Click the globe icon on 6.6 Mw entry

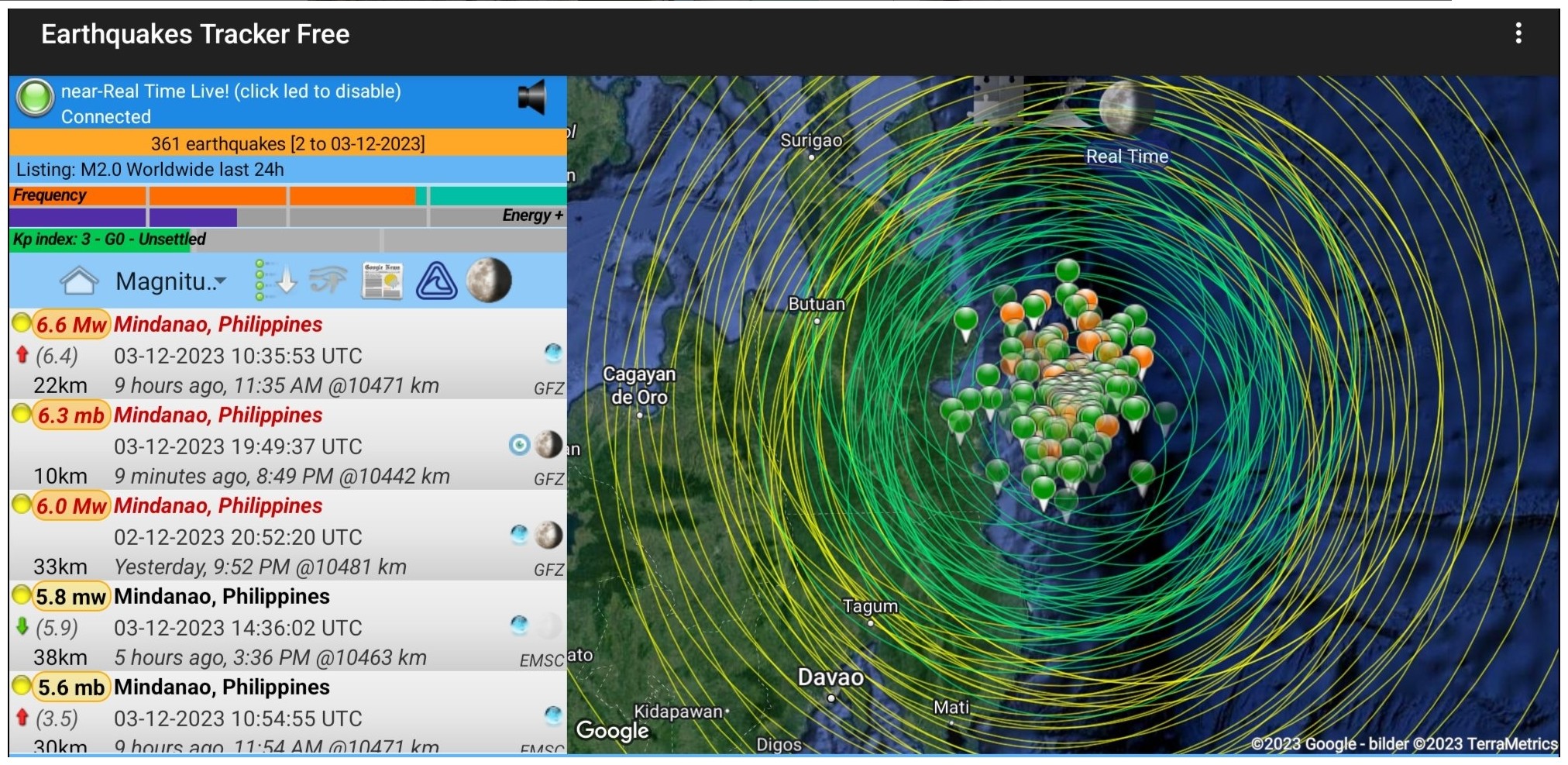(553, 353)
